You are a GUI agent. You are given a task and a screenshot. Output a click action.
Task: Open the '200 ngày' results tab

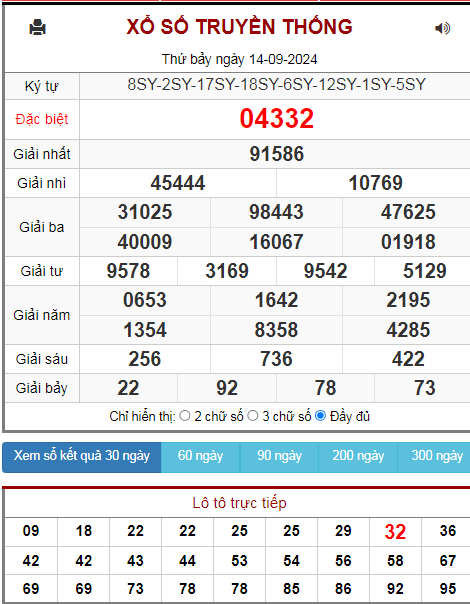tap(358, 457)
